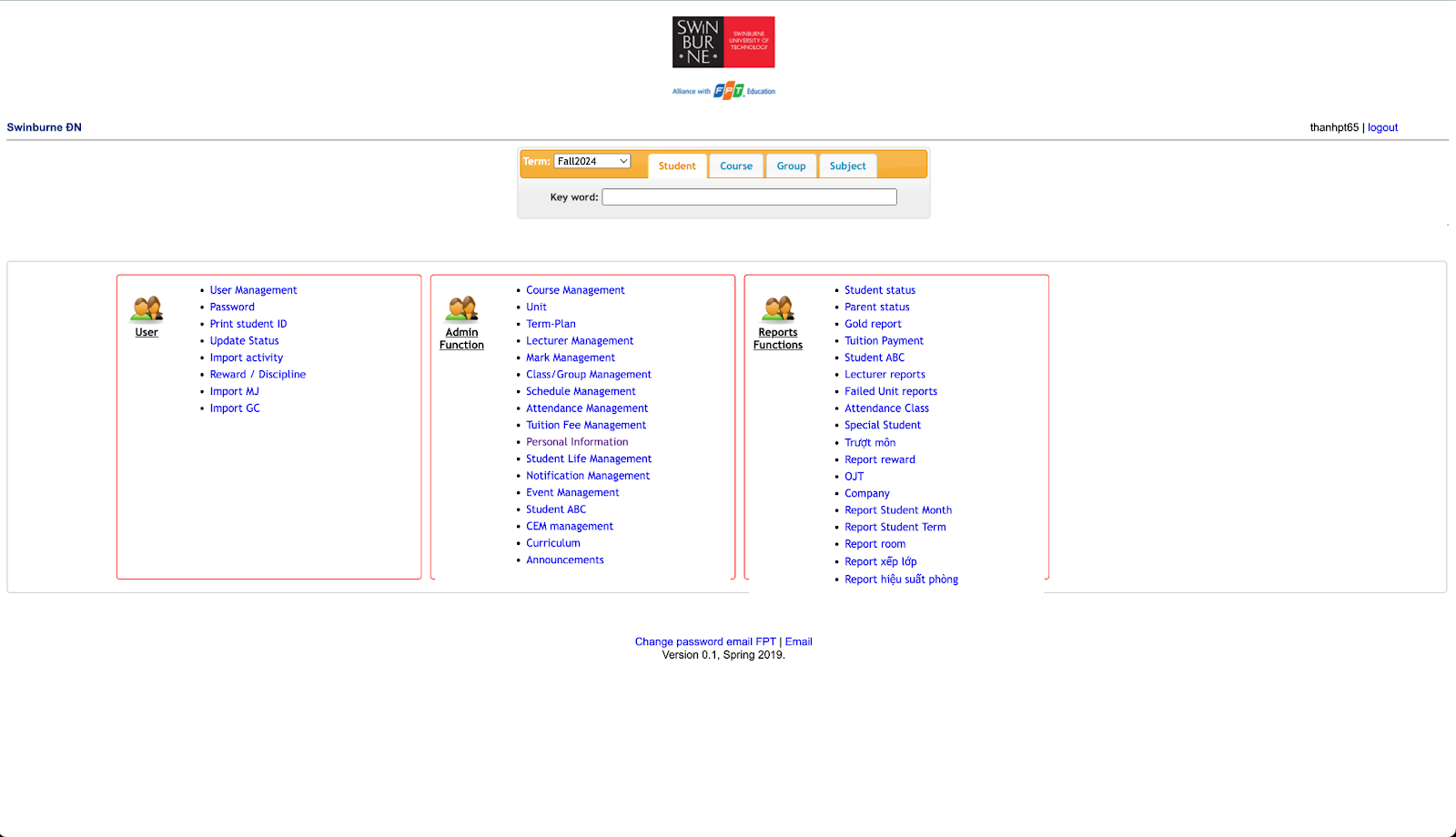Open Student ABC under Reports Functions

point(875,358)
